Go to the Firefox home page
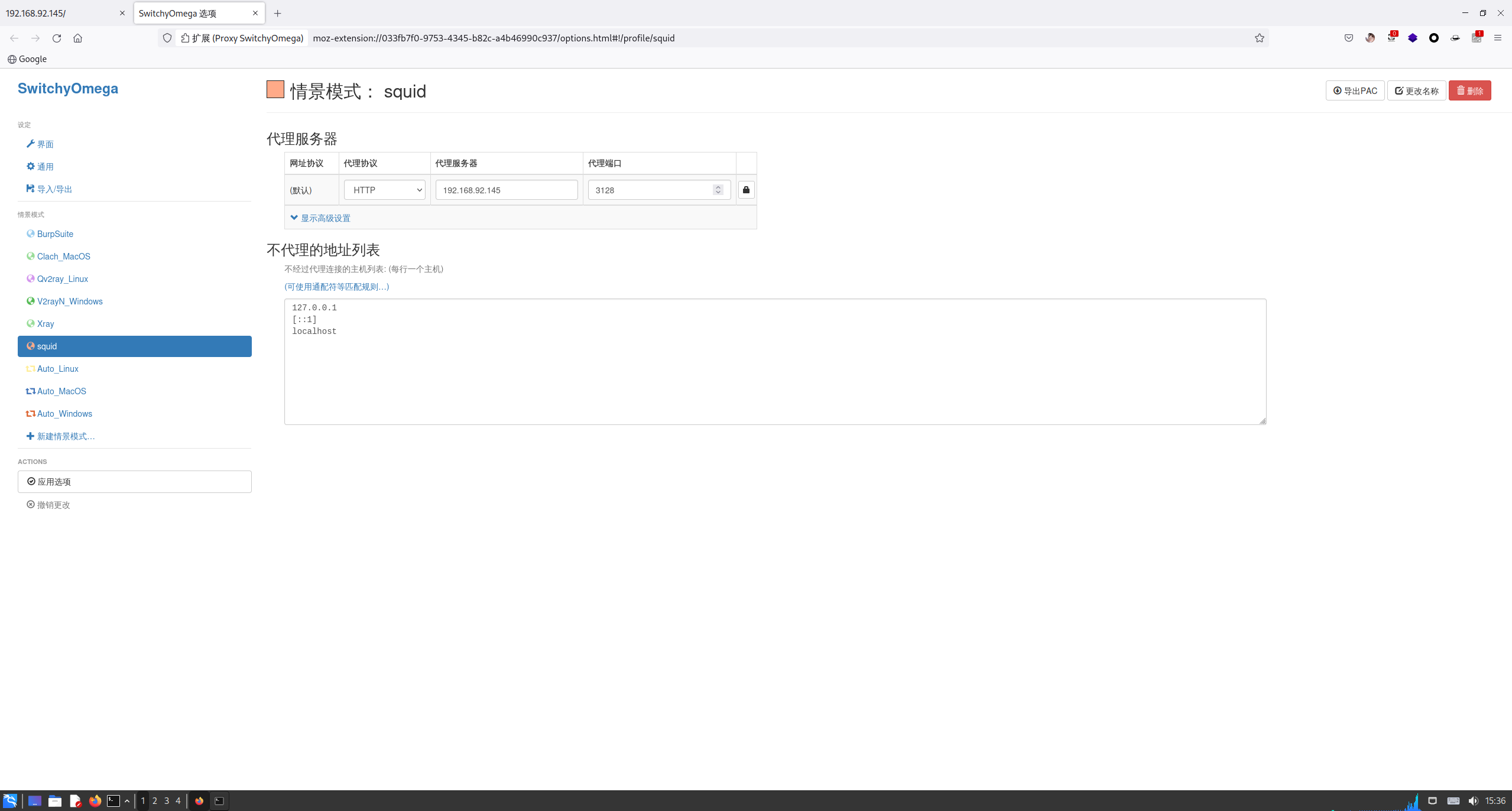Viewport: 1512px width, 811px height. pyautogui.click(x=77, y=38)
